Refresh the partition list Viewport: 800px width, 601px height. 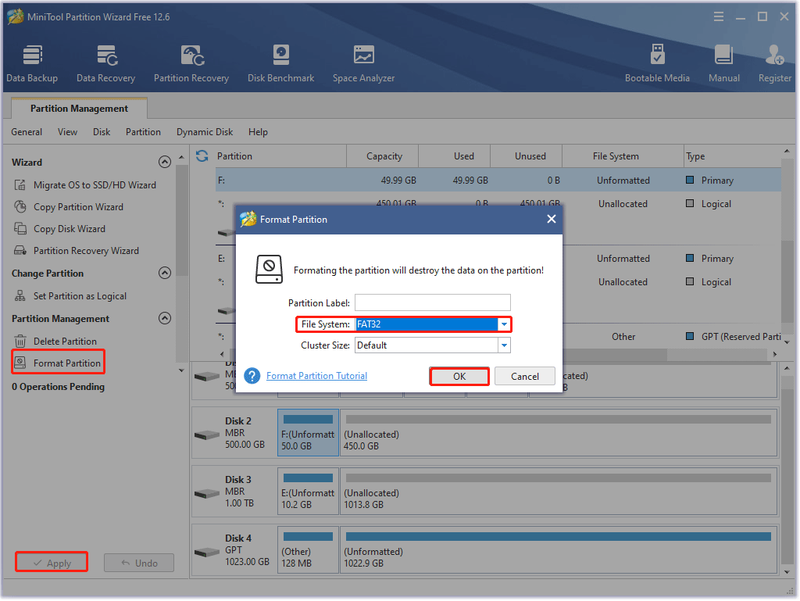point(202,156)
